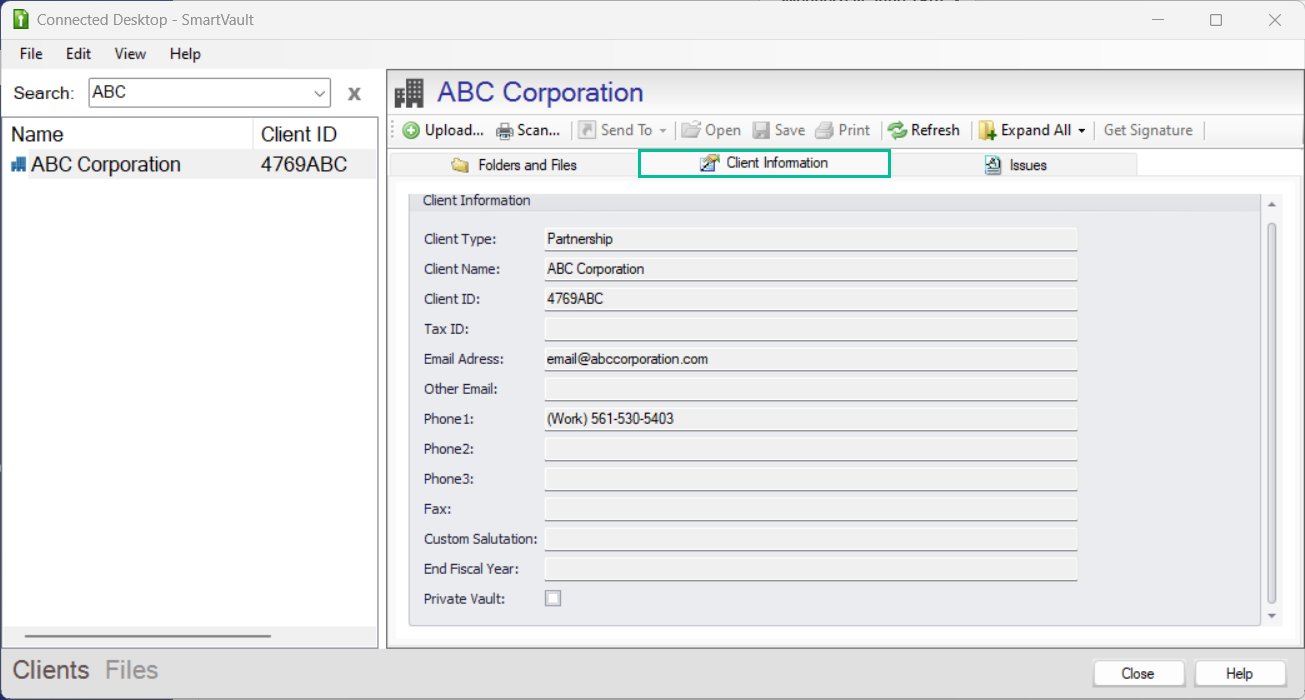Viewport: 1305px width, 700px height.
Task: Toggle the Private Vault checkbox
Action: (x=553, y=598)
